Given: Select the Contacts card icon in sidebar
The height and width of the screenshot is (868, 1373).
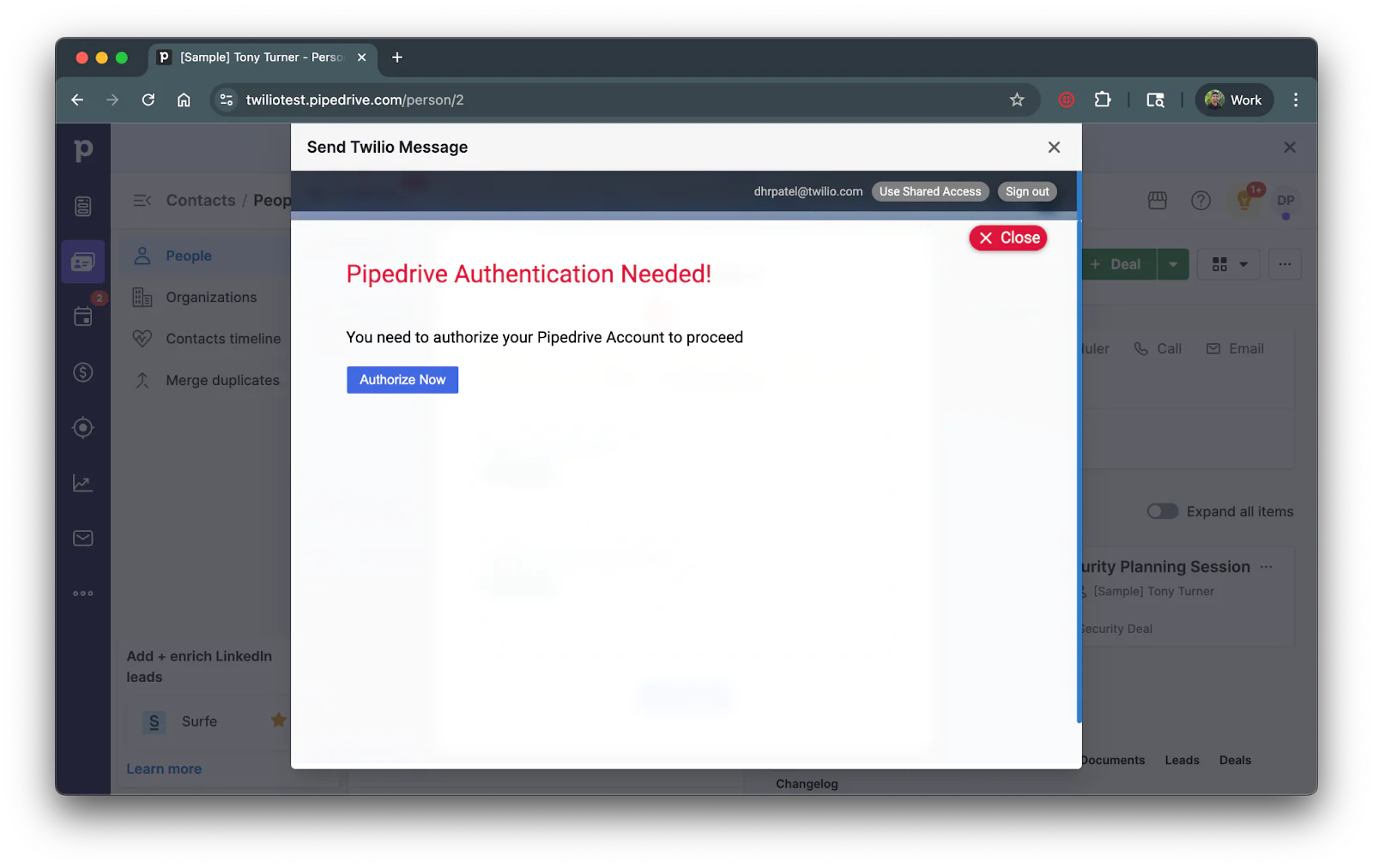Looking at the screenshot, I should click(82, 262).
